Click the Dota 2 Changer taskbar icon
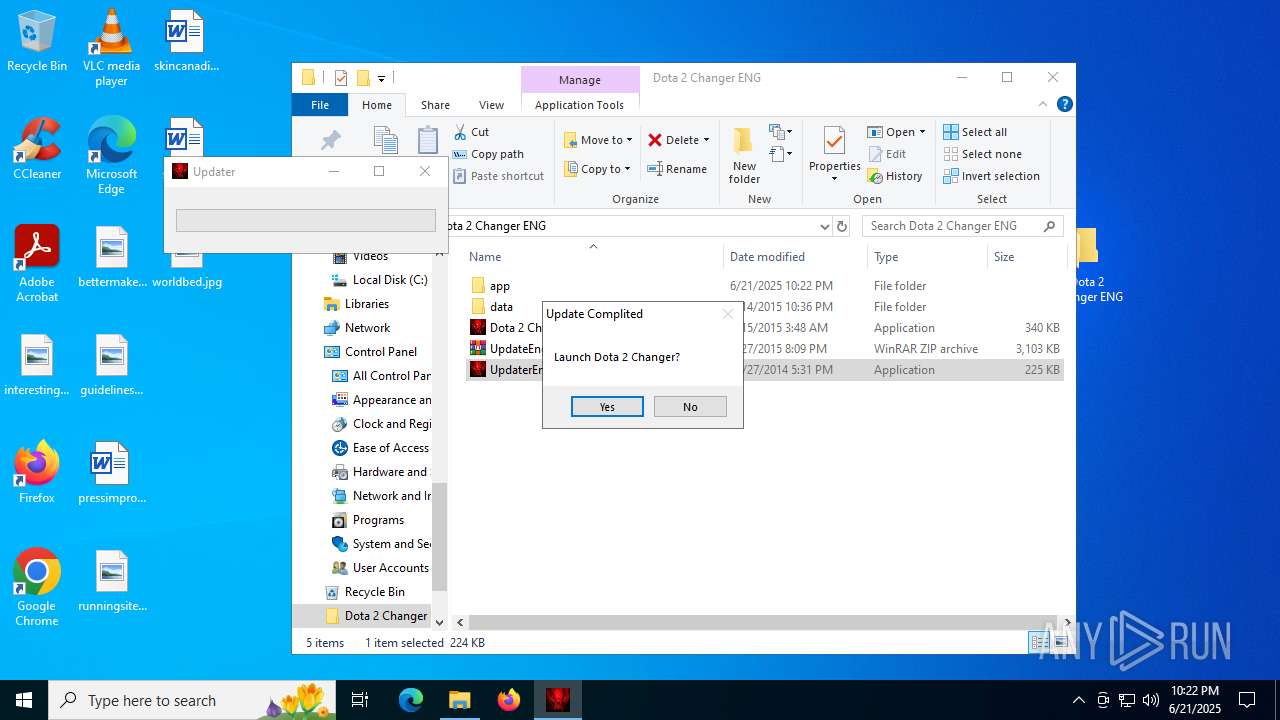This screenshot has height=720, width=1280. 557,700
